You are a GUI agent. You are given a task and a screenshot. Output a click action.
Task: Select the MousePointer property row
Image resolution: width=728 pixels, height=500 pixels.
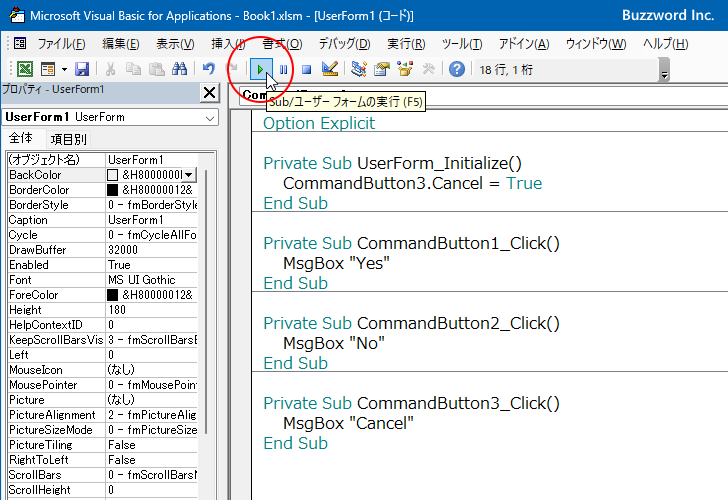pyautogui.click(x=103, y=385)
